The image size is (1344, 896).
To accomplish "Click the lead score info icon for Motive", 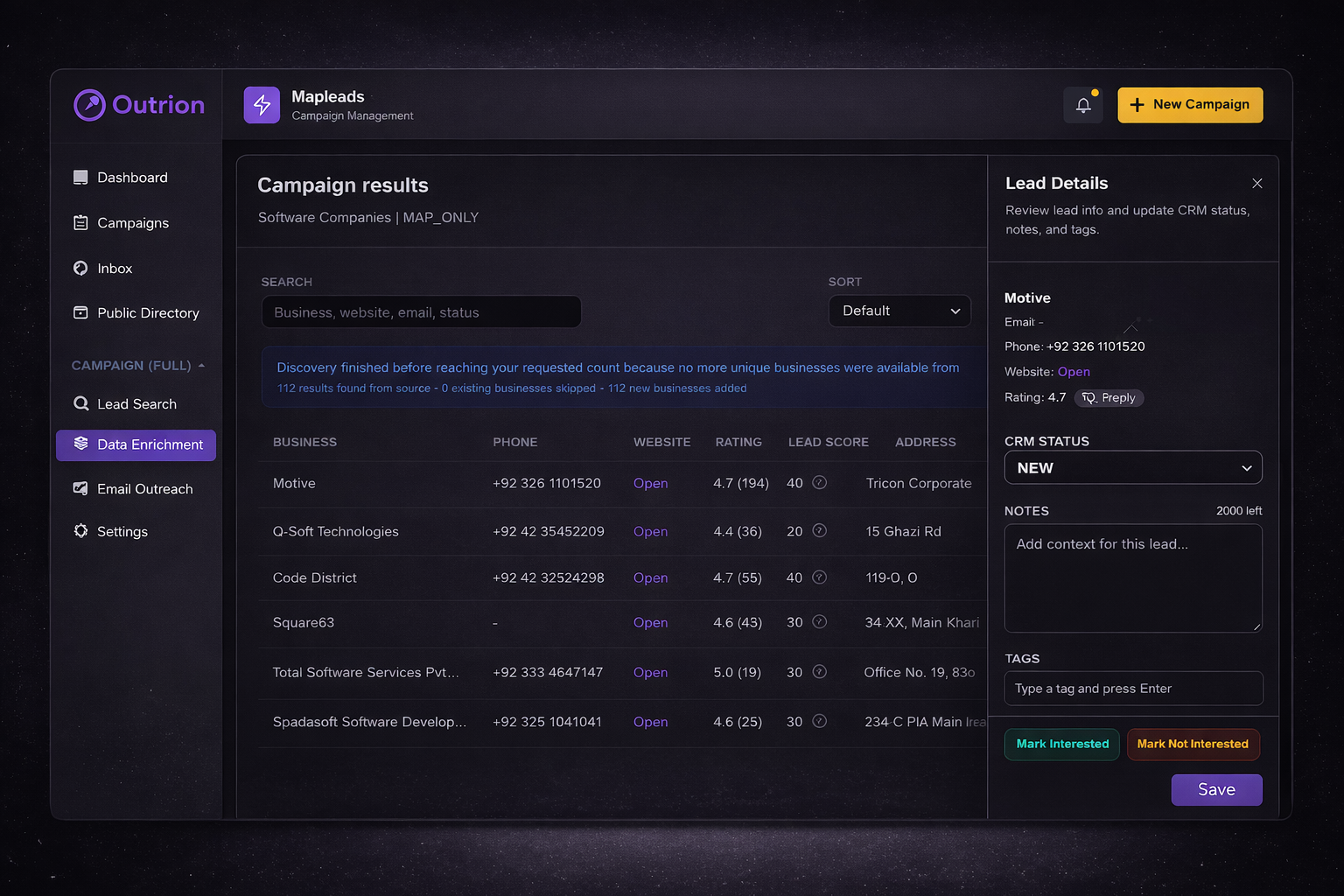I will 819,482.
